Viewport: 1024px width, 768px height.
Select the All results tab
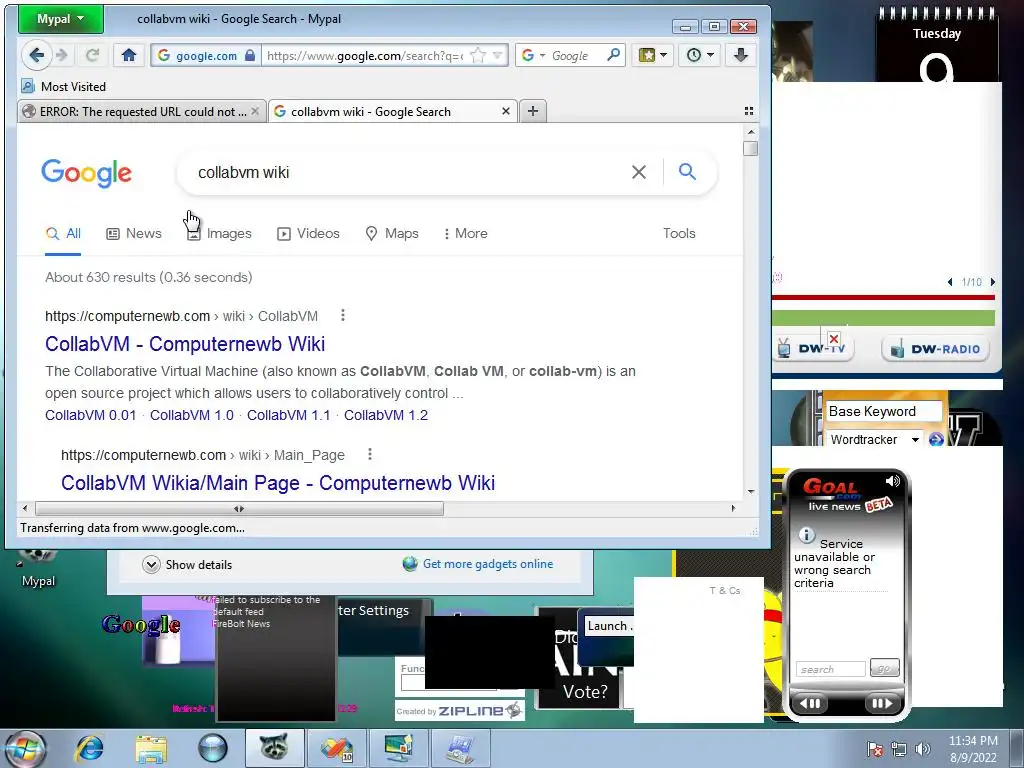tap(63, 234)
